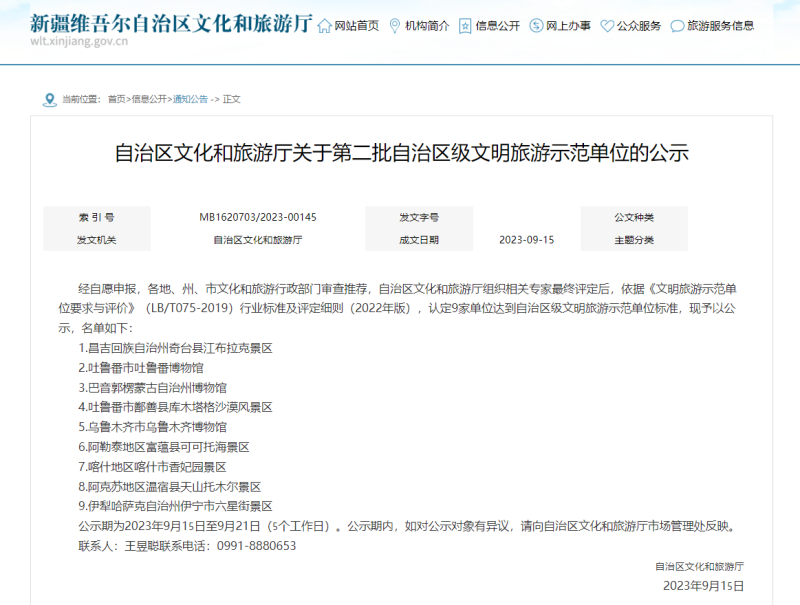Select 信息公开 in the top navigation

click(498, 25)
